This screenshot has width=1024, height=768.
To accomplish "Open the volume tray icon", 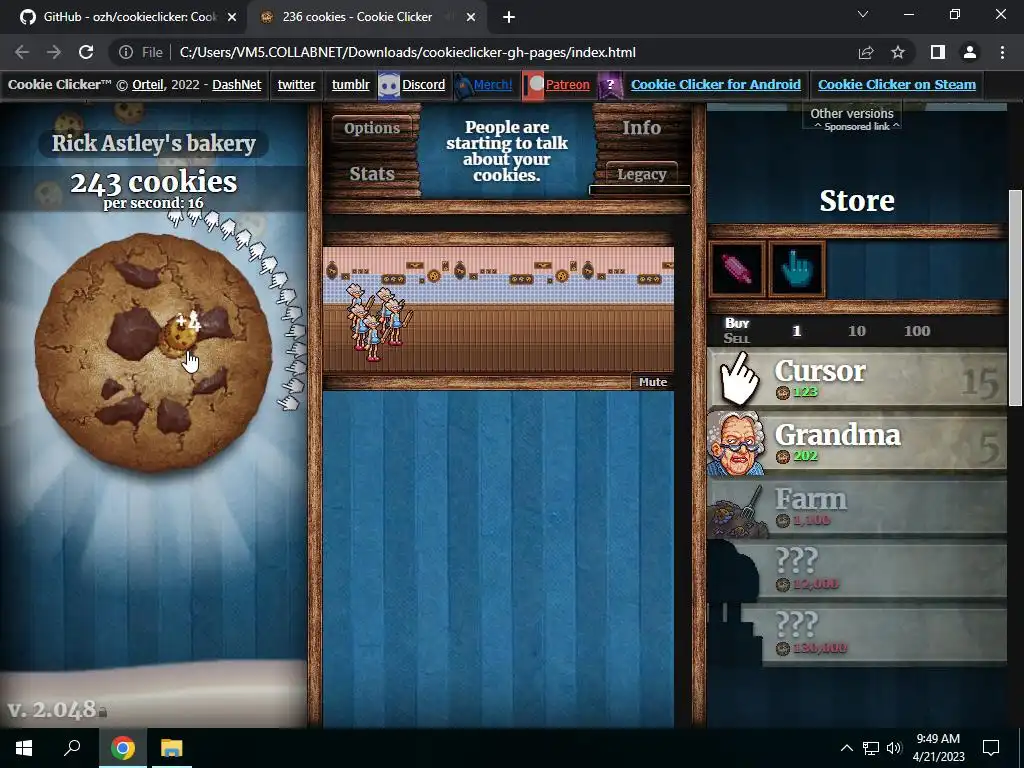I will click(894, 748).
